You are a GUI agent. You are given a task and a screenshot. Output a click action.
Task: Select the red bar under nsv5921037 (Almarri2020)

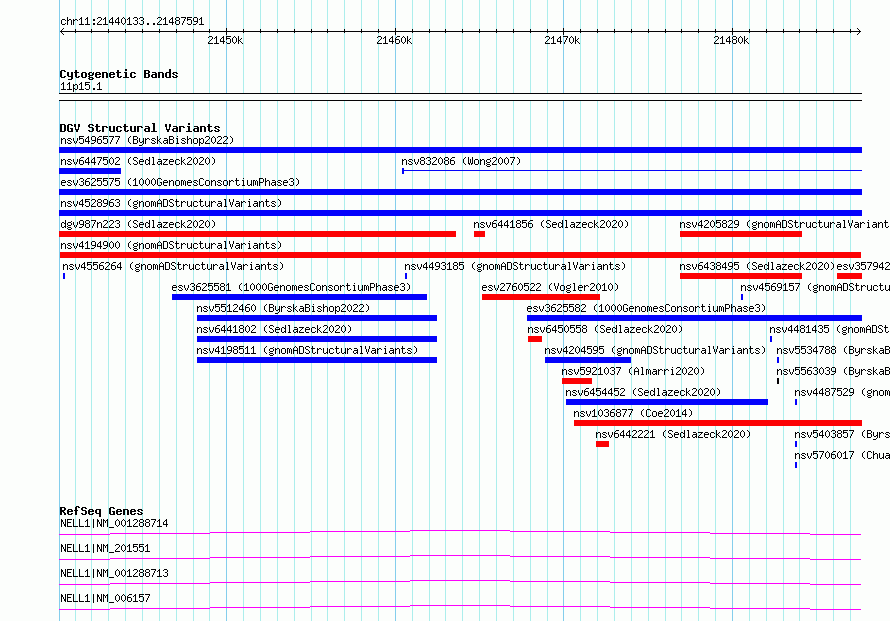[x=577, y=381]
